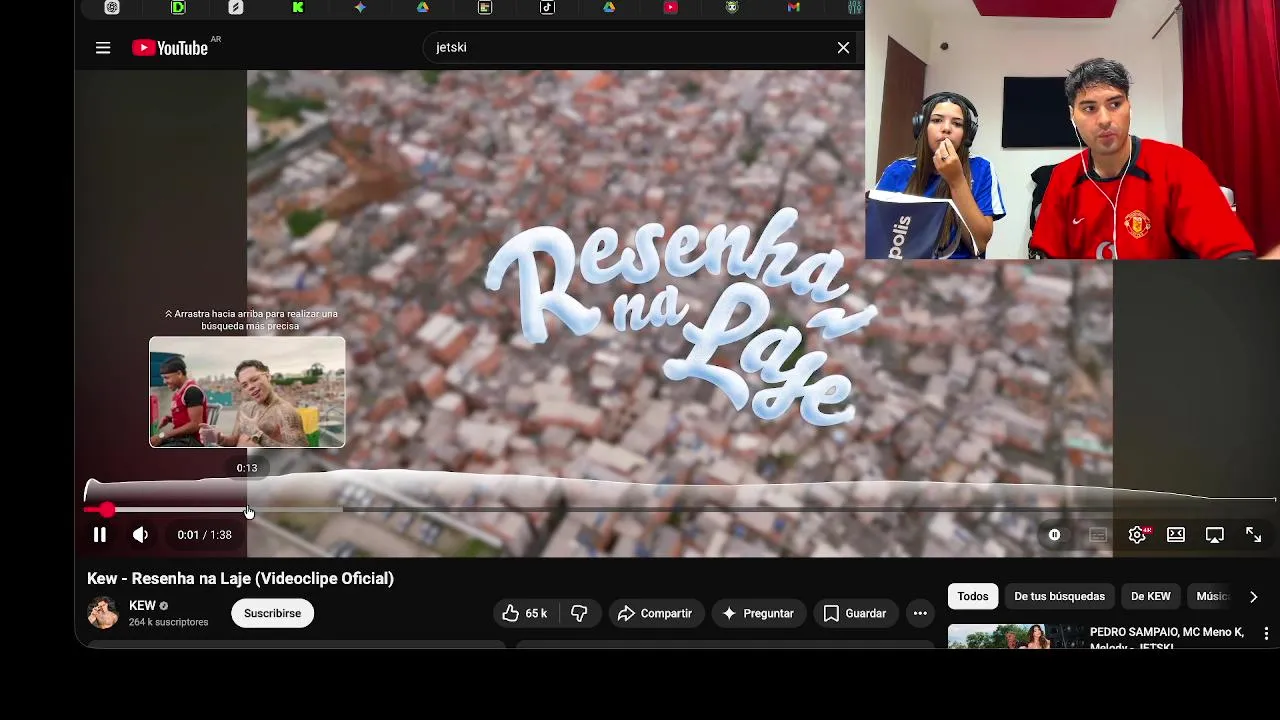Click the 0:01 / 1:38 time display
The height and width of the screenshot is (720, 1280).
click(x=204, y=535)
